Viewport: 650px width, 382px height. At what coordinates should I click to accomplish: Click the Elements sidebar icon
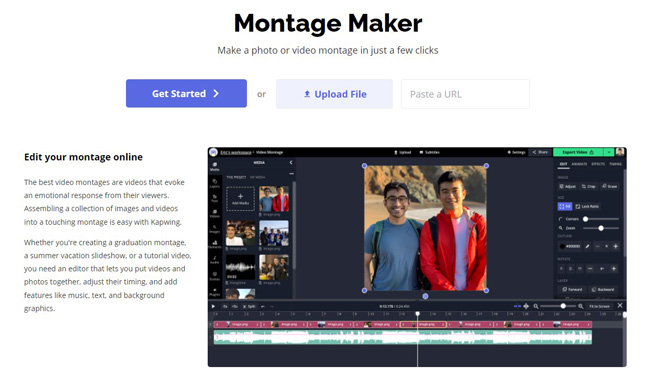point(215,244)
